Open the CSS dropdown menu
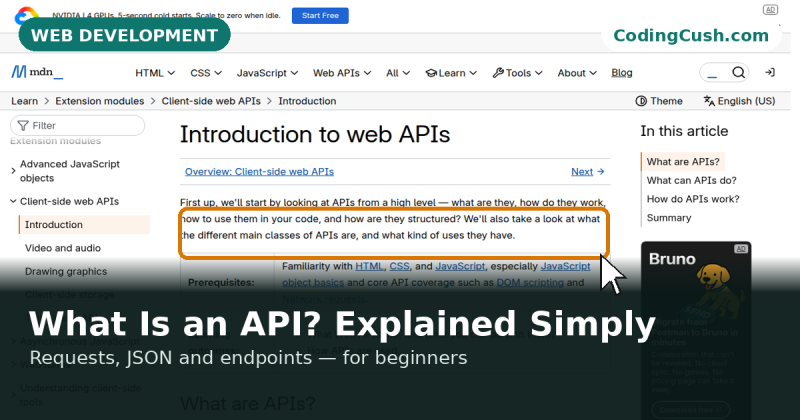This screenshot has height=420, width=800. tap(206, 73)
